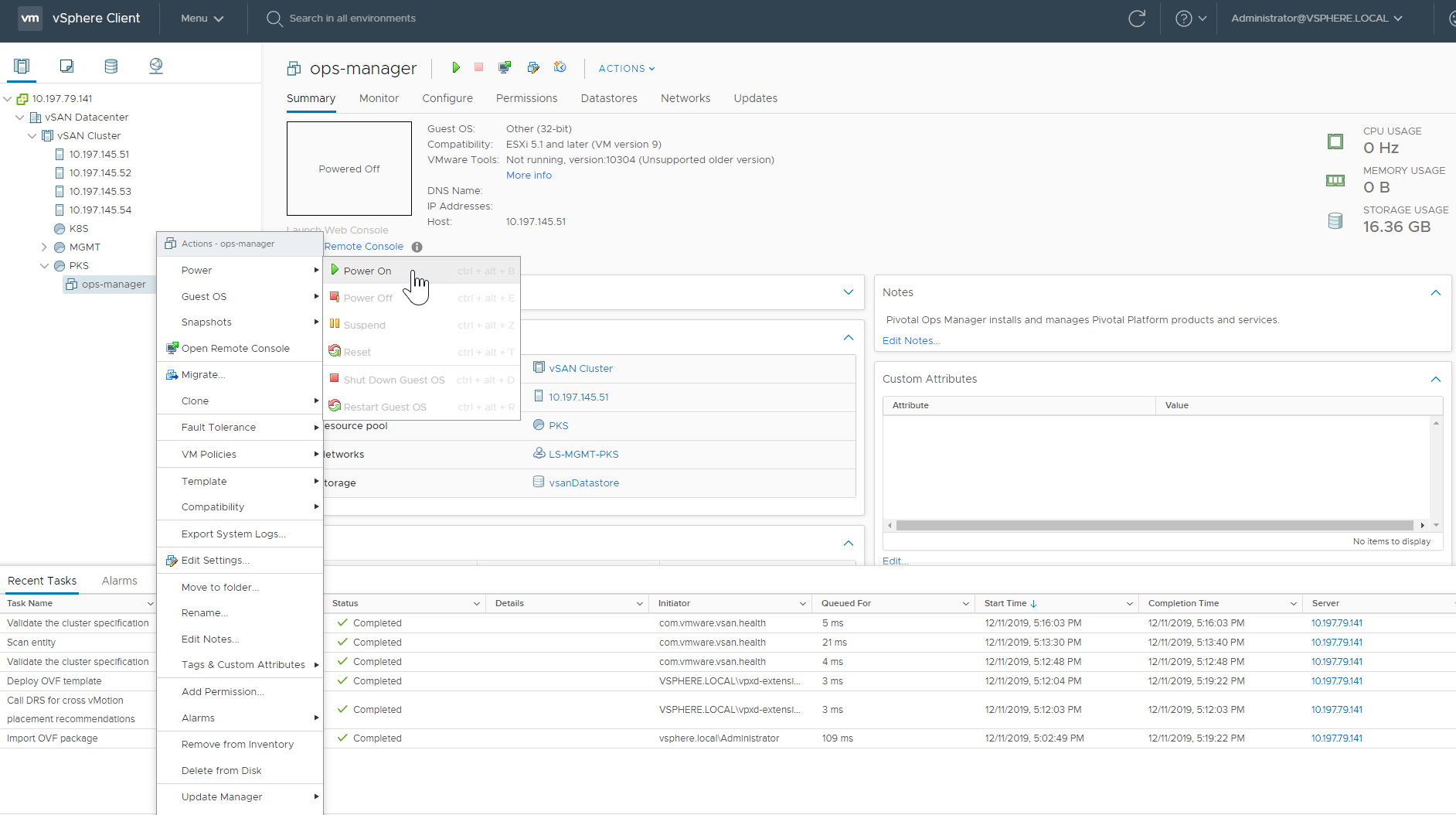Open the Menu dropdown
This screenshot has width=1456, height=815.
point(202,19)
